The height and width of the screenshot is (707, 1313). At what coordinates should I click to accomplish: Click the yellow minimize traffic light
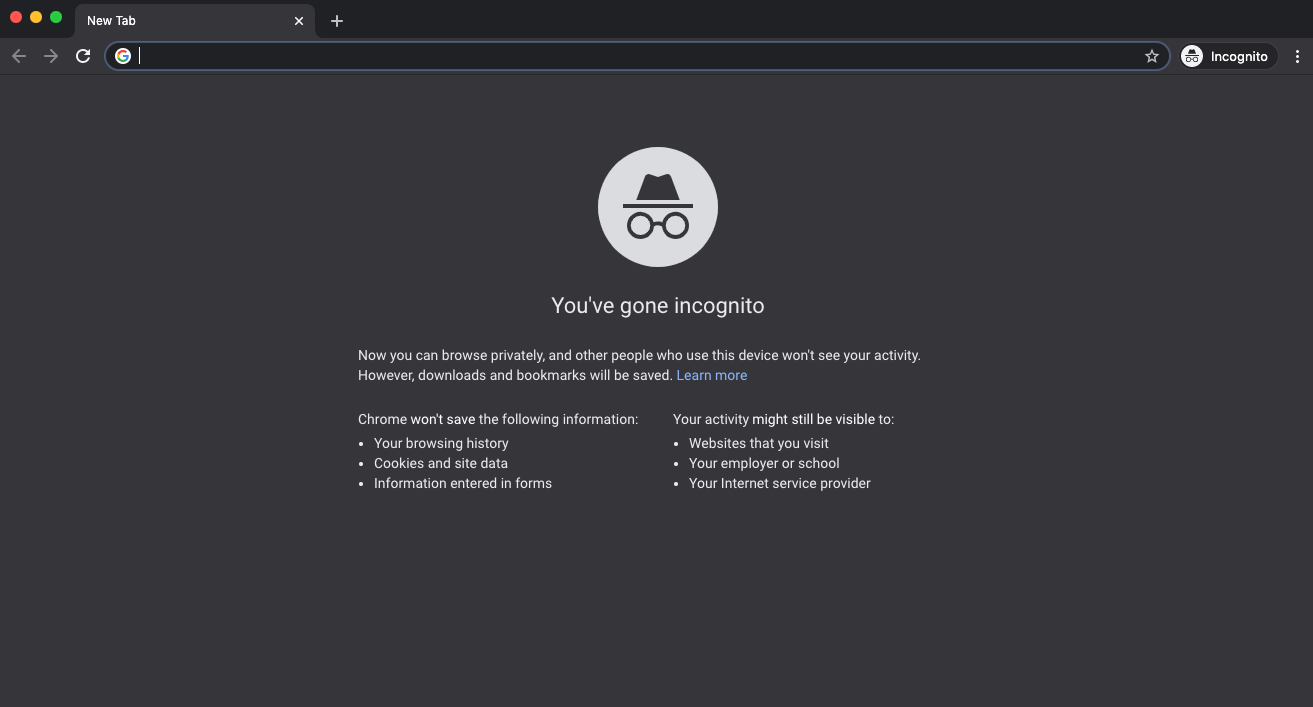(x=35, y=17)
